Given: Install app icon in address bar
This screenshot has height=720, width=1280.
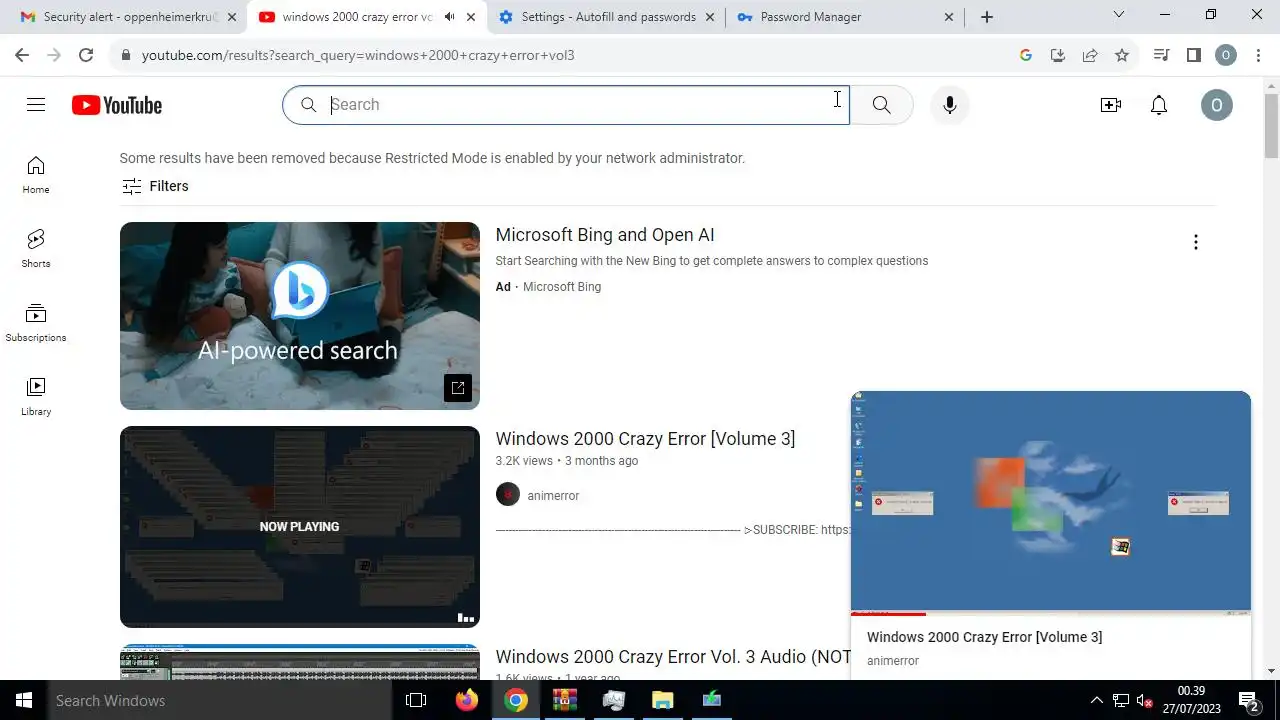Looking at the screenshot, I should coord(1058,55).
